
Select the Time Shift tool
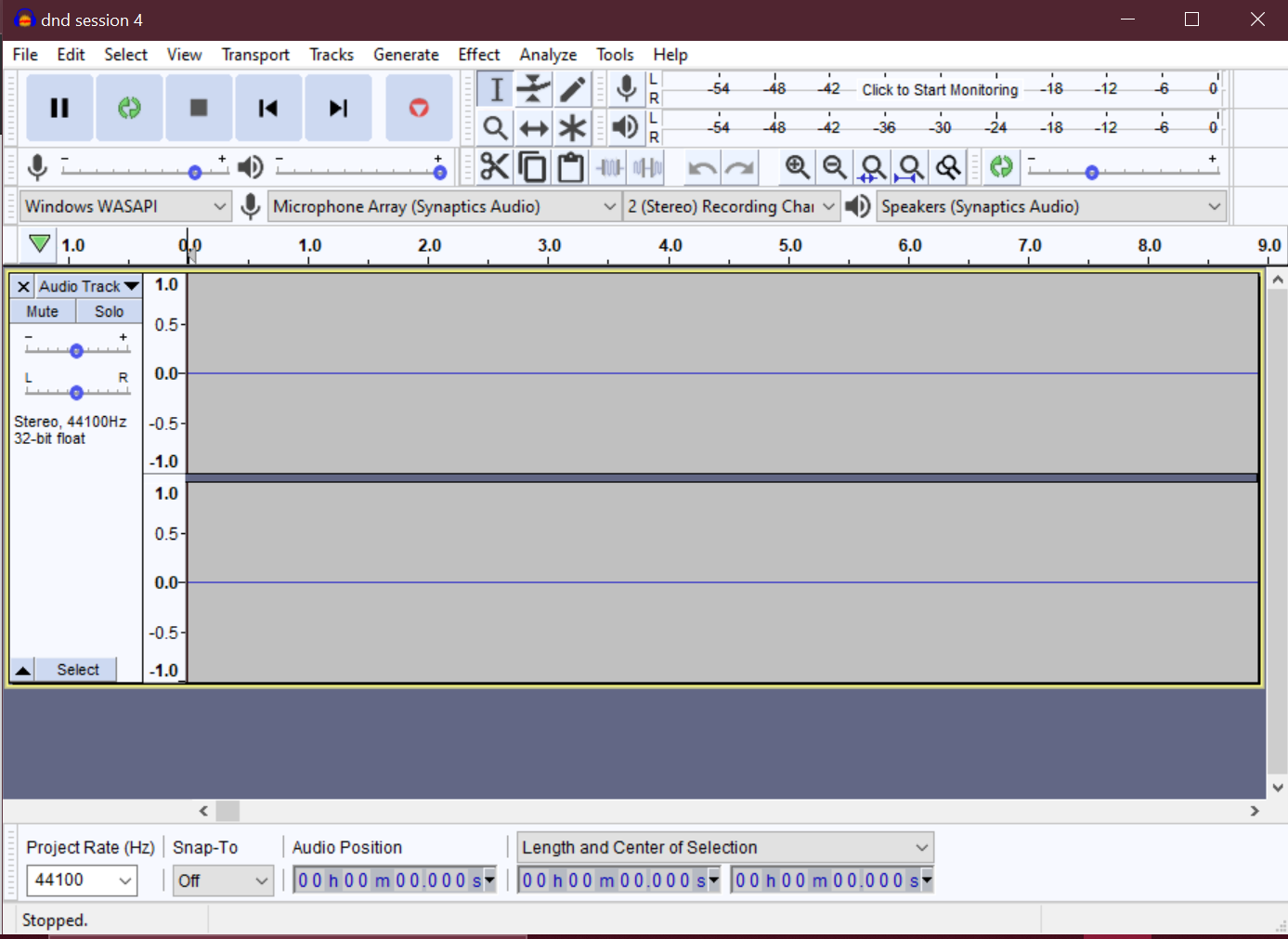coord(534,127)
